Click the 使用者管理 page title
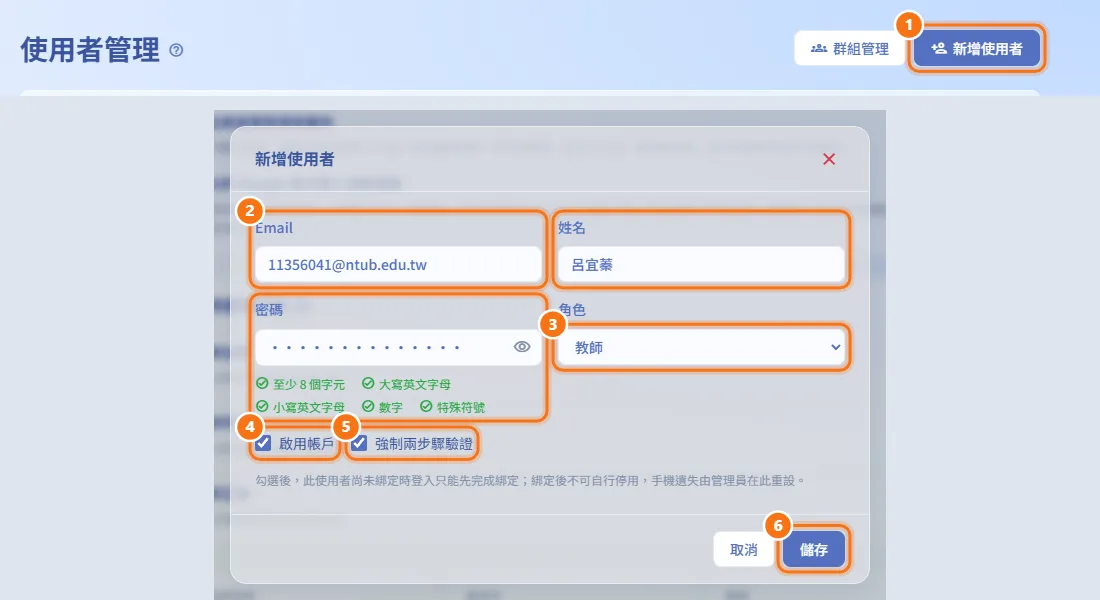Image resolution: width=1100 pixels, height=600 pixels. pos(90,50)
